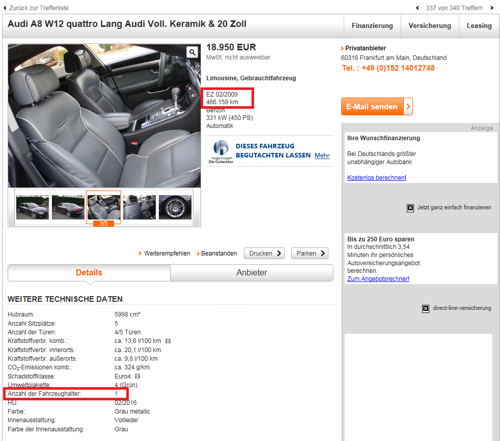Select the rear seat interior thumbnail
Screen dimensions: 500x441
pos(139,207)
